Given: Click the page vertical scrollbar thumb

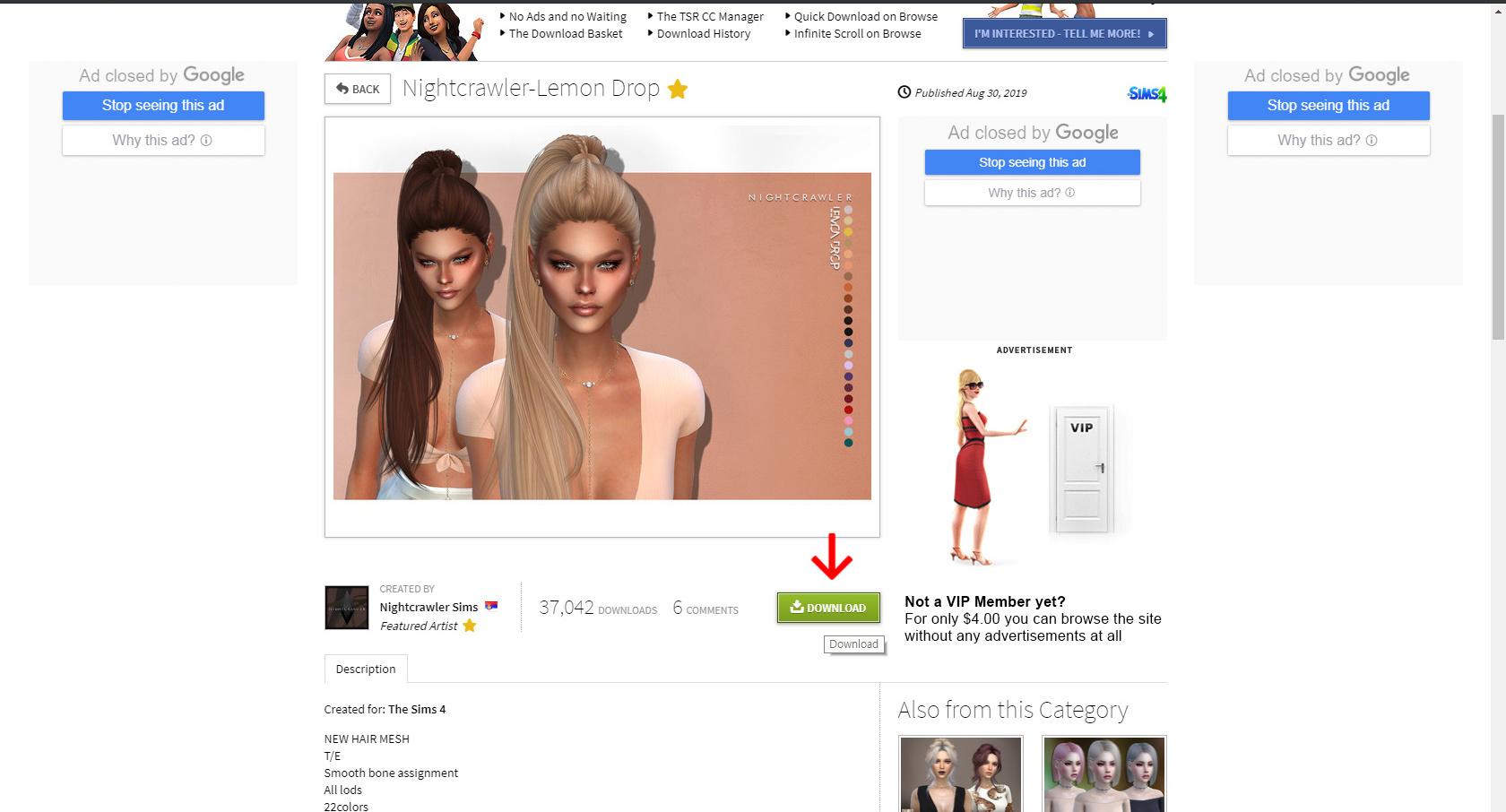Looking at the screenshot, I should [x=1498, y=227].
